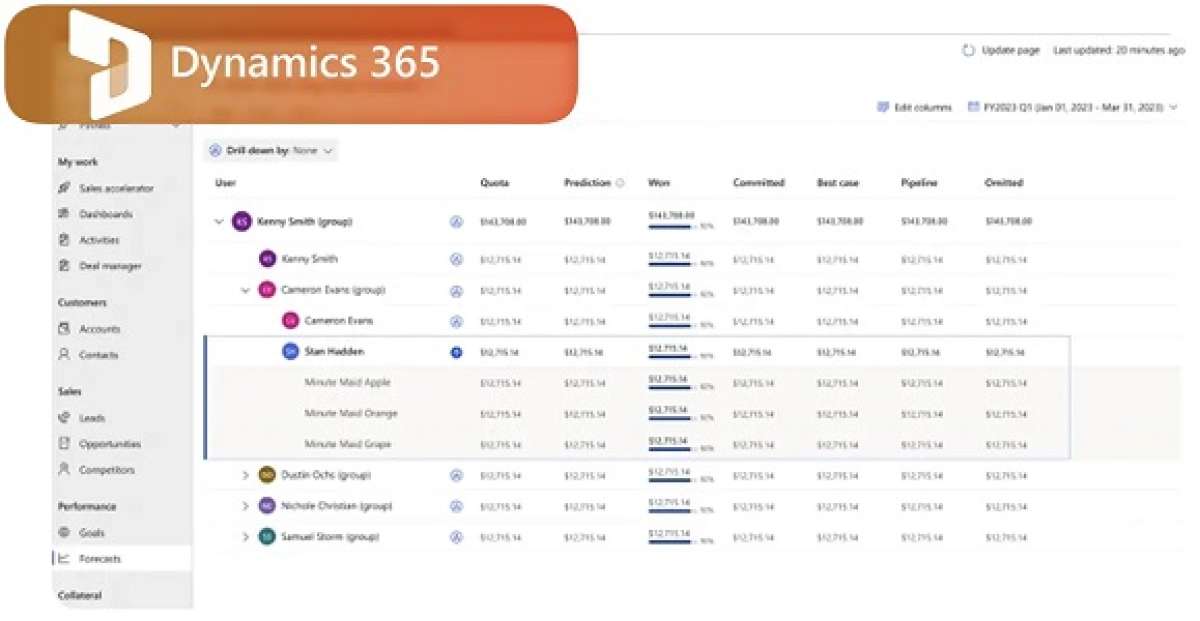1200x621 pixels.
Task: Click the Last updated: 20 minutes ago text
Action: tap(1119, 50)
